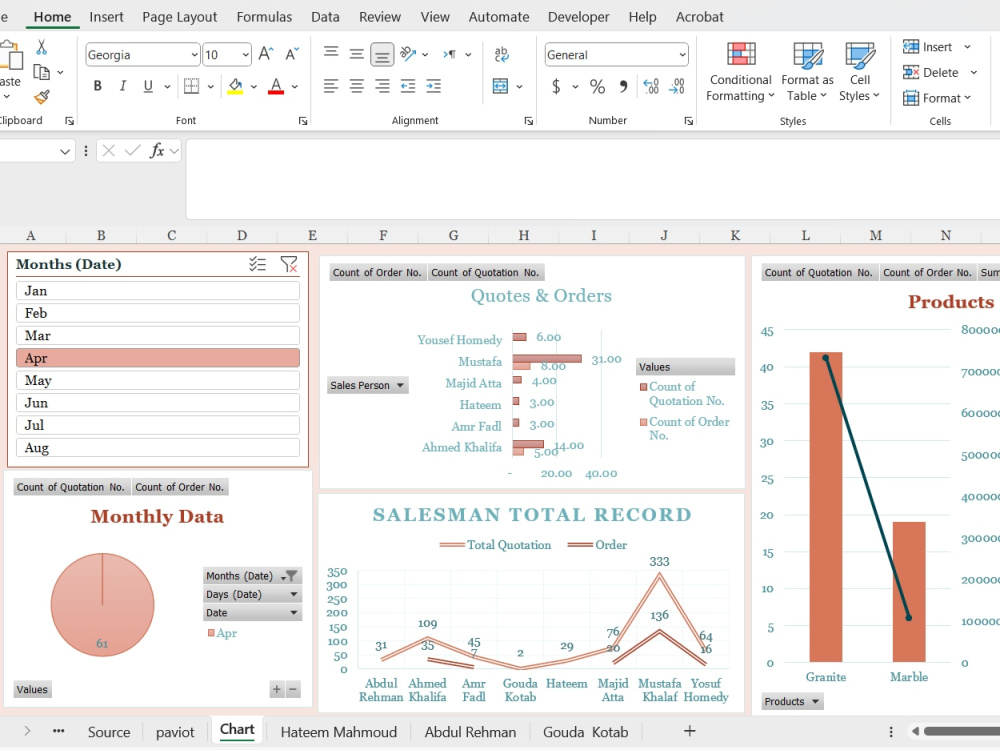Click the Orientation text angle icon
Screen dimensions: 1000x750
[408, 54]
